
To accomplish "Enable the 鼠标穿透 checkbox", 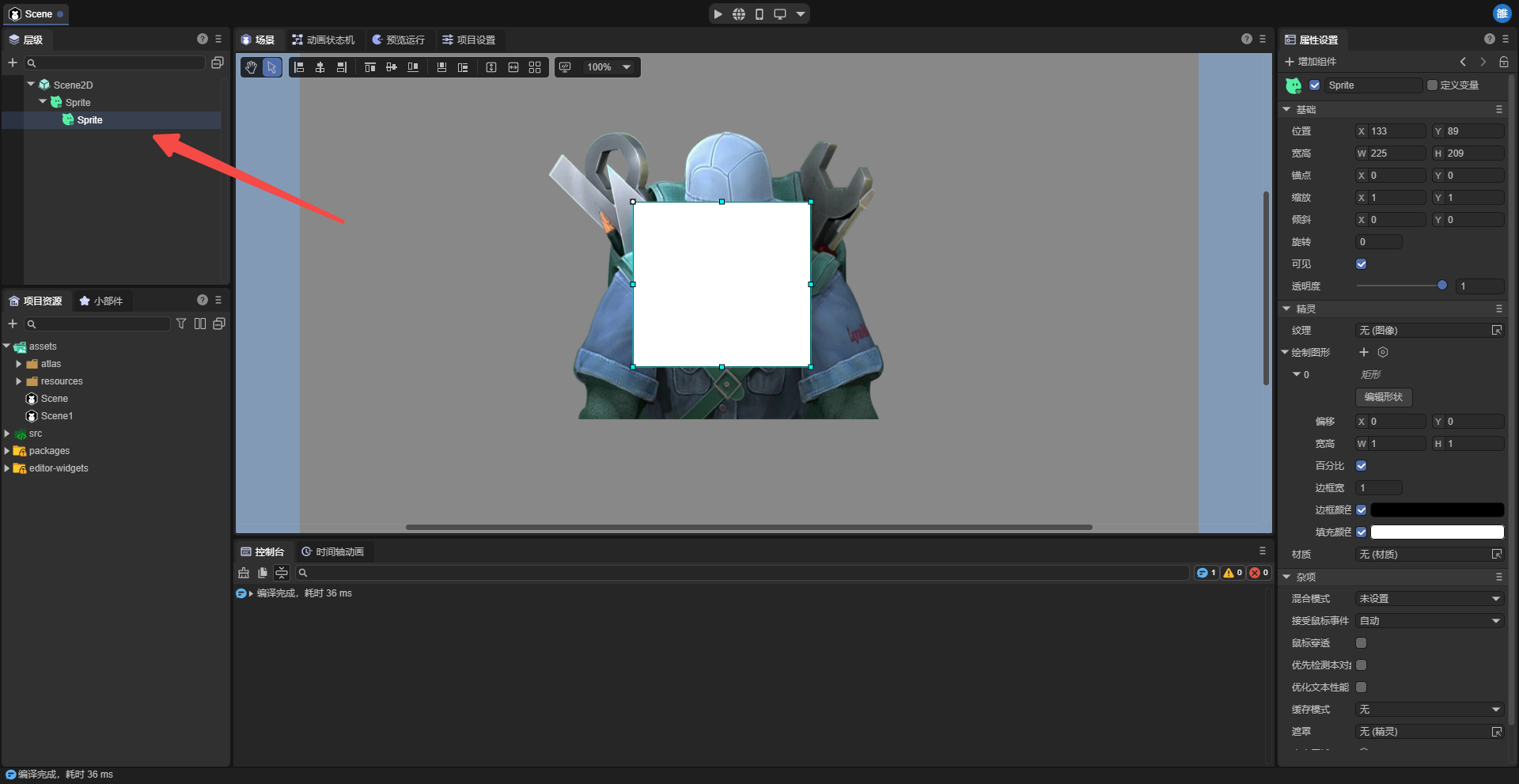I will click(x=1361, y=643).
